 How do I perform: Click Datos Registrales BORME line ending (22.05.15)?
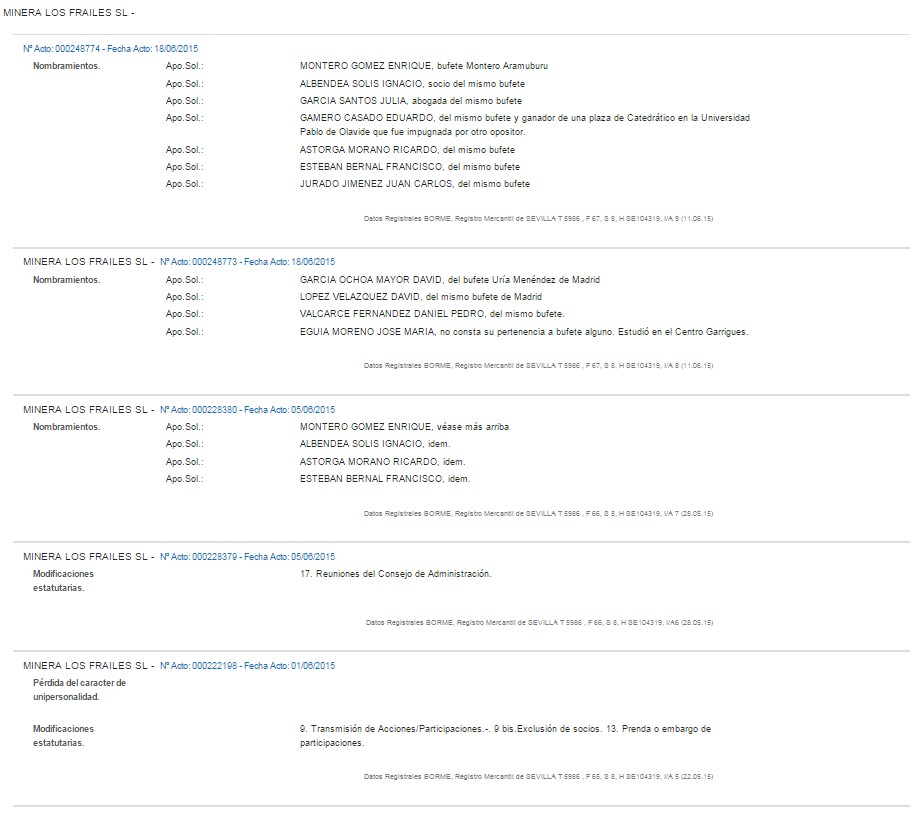(538, 776)
